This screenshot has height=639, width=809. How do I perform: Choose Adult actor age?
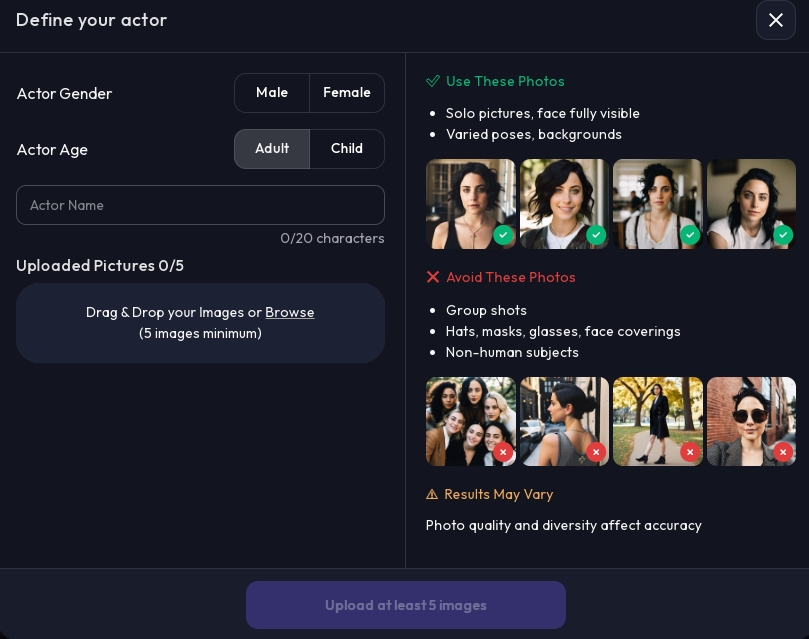272,149
